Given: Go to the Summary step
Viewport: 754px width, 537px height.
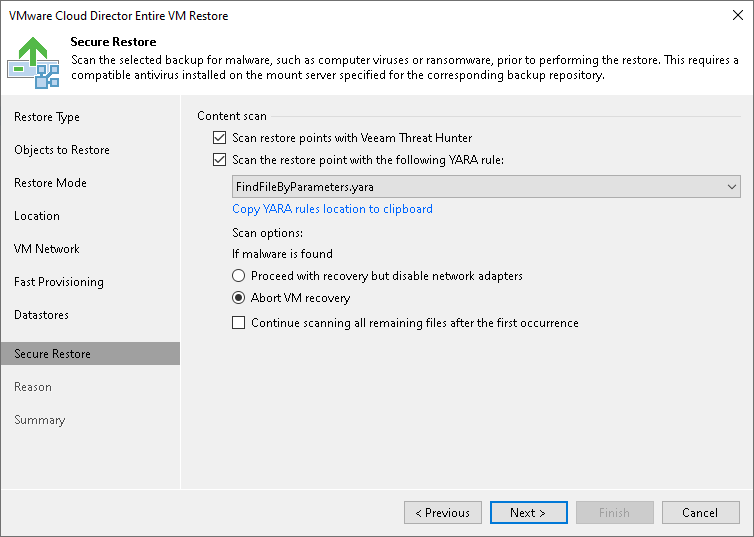Looking at the screenshot, I should 39,420.
